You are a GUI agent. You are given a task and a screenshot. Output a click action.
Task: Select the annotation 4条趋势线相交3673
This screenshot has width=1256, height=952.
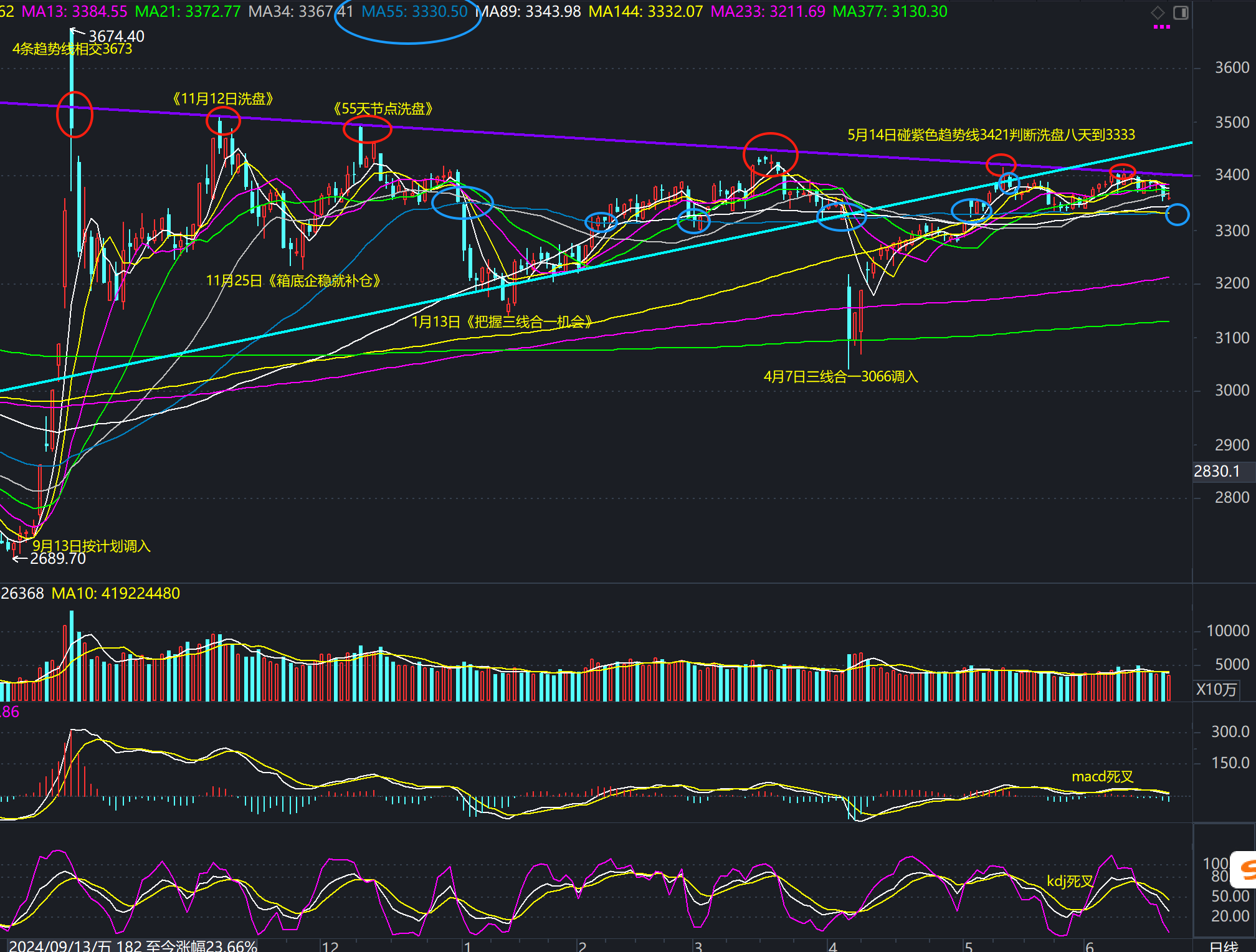click(x=72, y=49)
